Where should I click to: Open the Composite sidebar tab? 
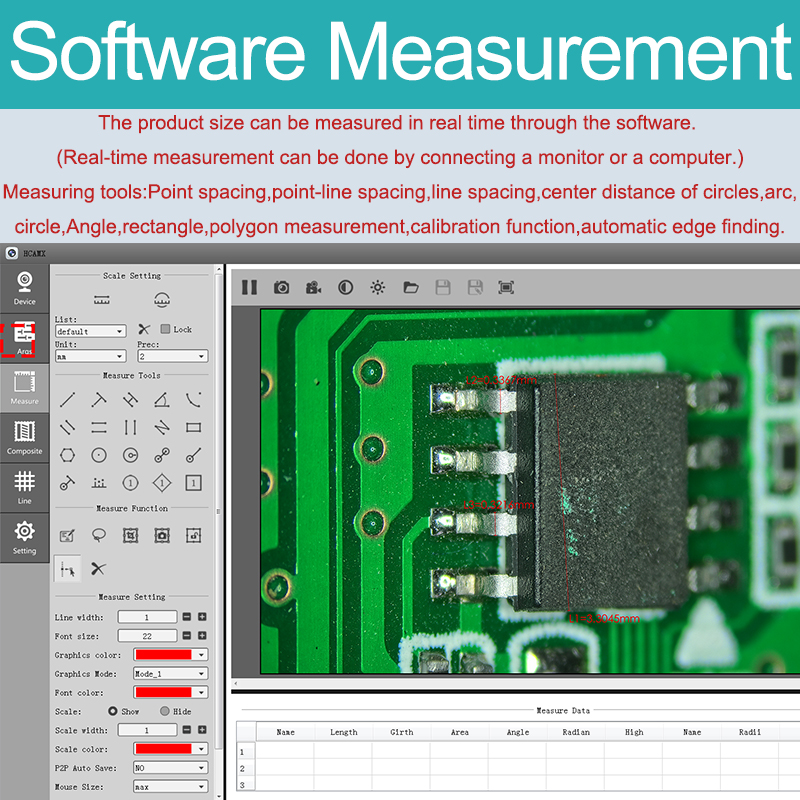[24, 437]
